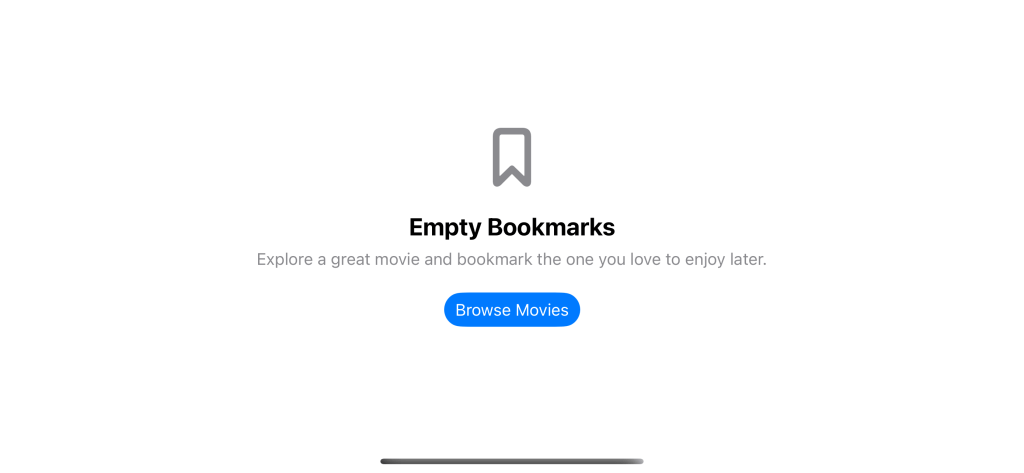
Task: Click the notch of the bookmark icon
Action: coord(512,175)
